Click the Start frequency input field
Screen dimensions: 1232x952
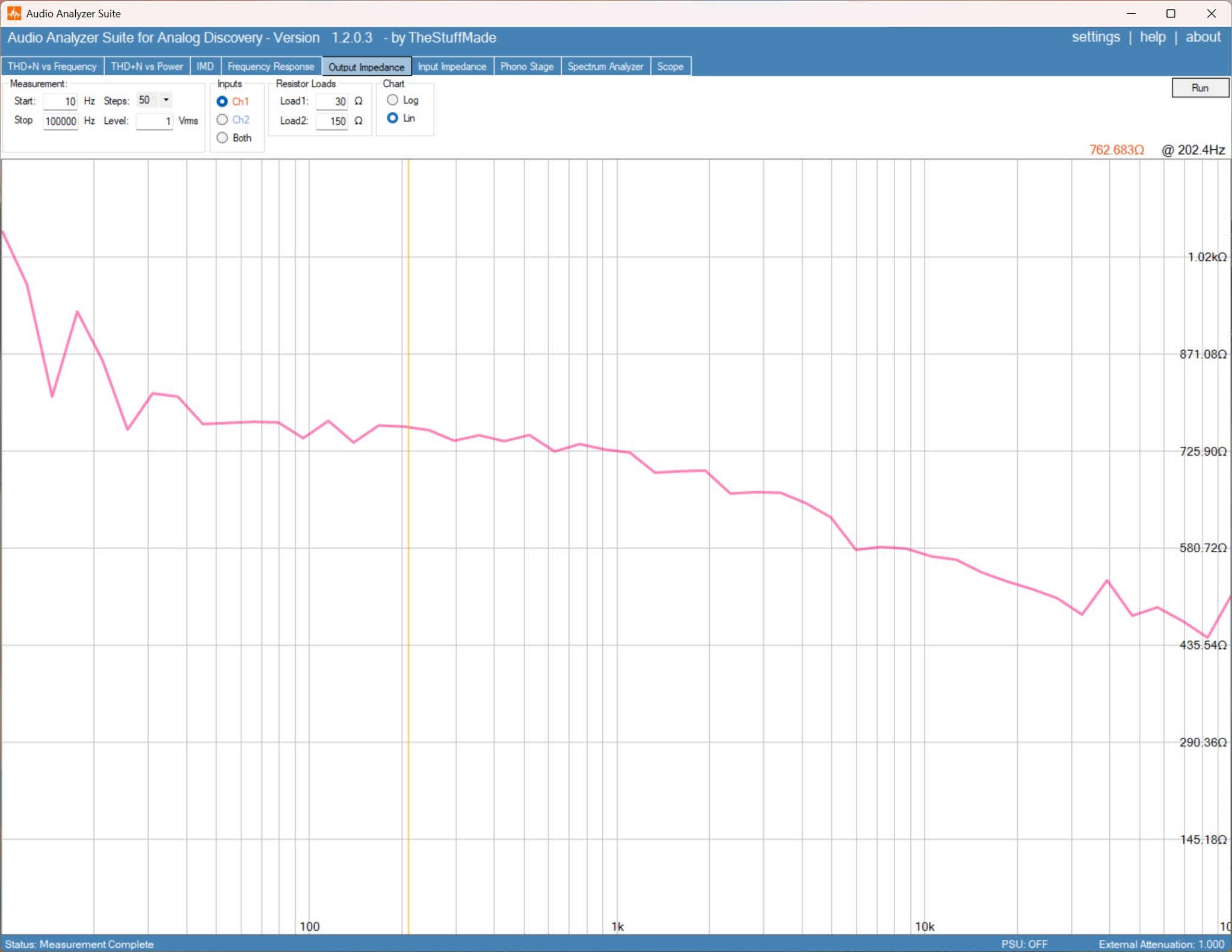coord(60,101)
